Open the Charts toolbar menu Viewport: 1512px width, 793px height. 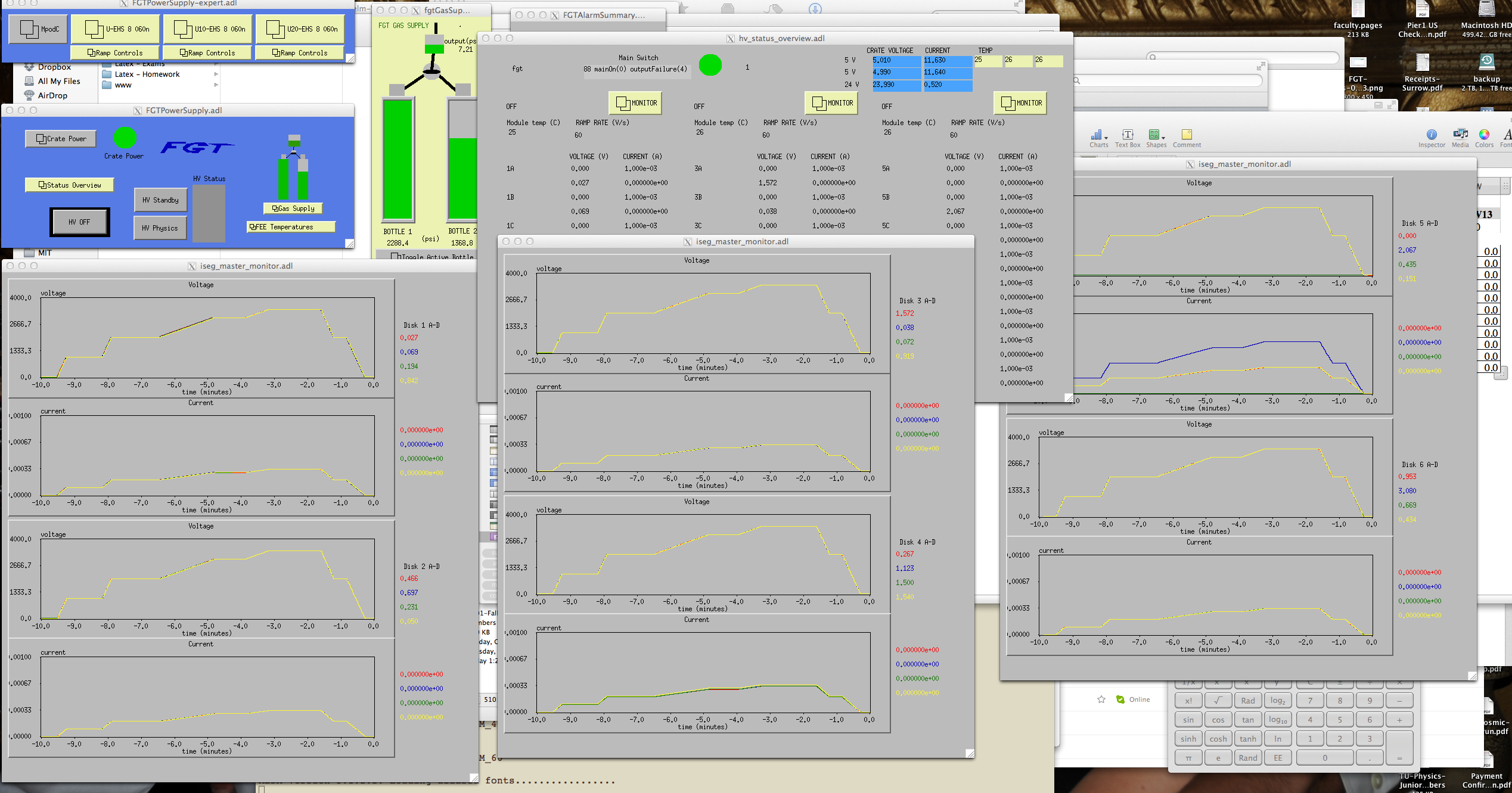click(1098, 138)
